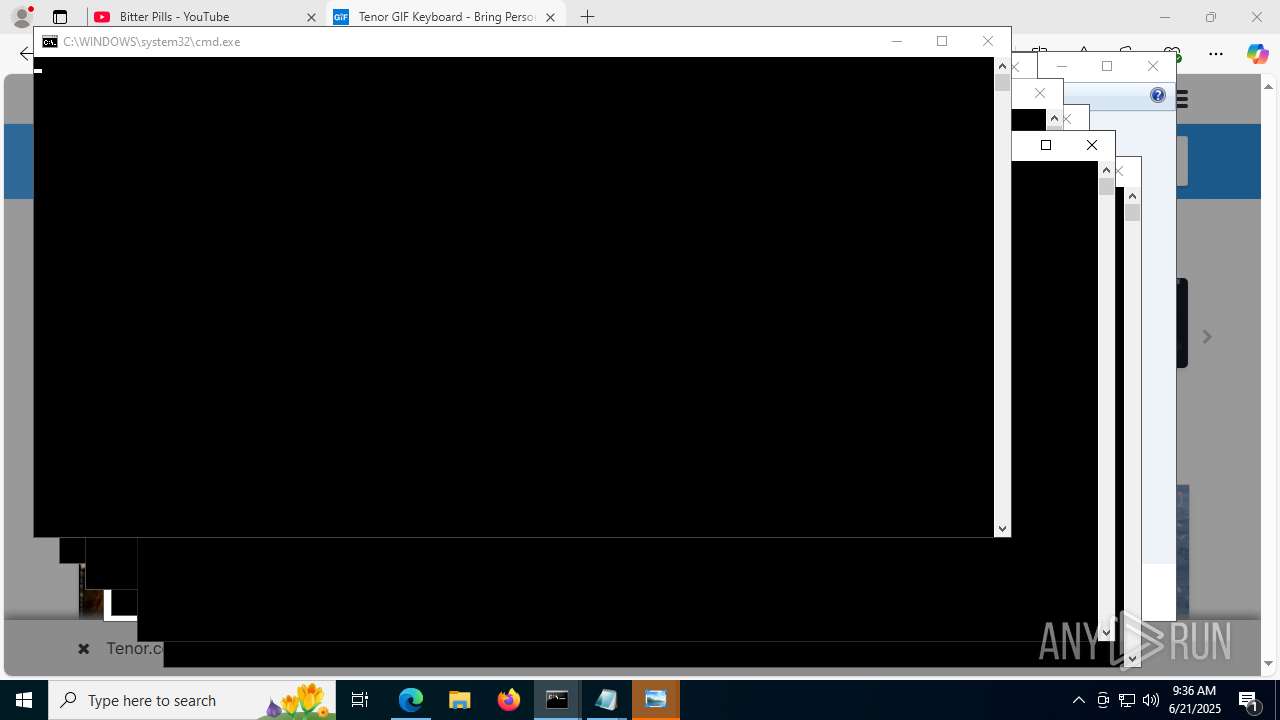Screen dimensions: 1280x720
Task: Close the Bitter Pills - YouTube tab
Action: coord(311,17)
